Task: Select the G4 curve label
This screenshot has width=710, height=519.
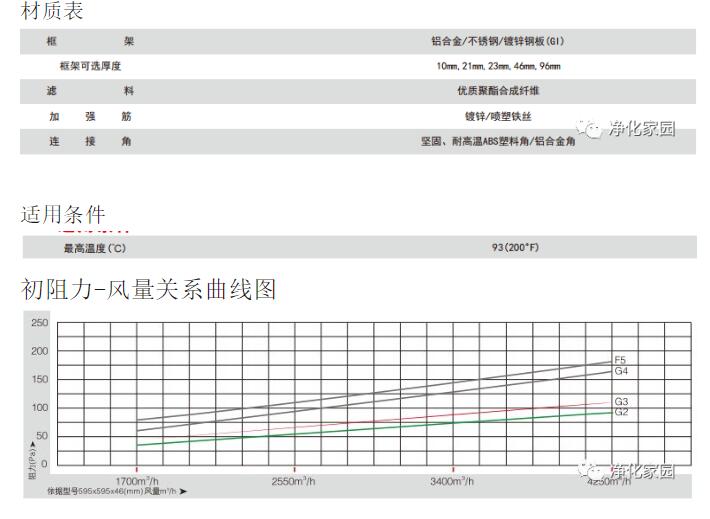Action: [621, 371]
